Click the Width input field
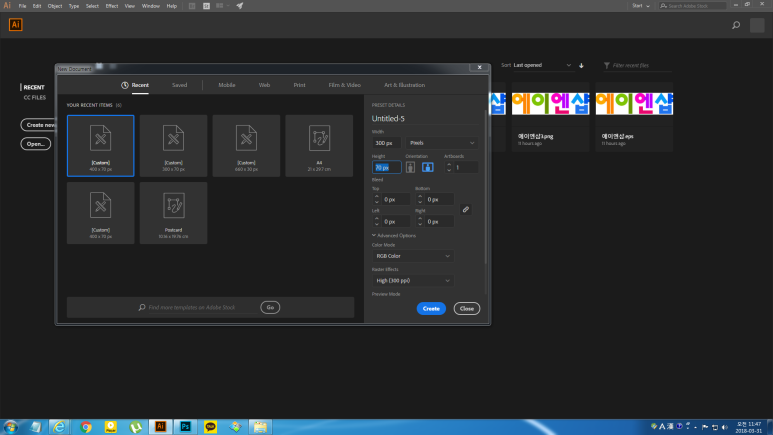773x435 pixels. pyautogui.click(x=386, y=143)
